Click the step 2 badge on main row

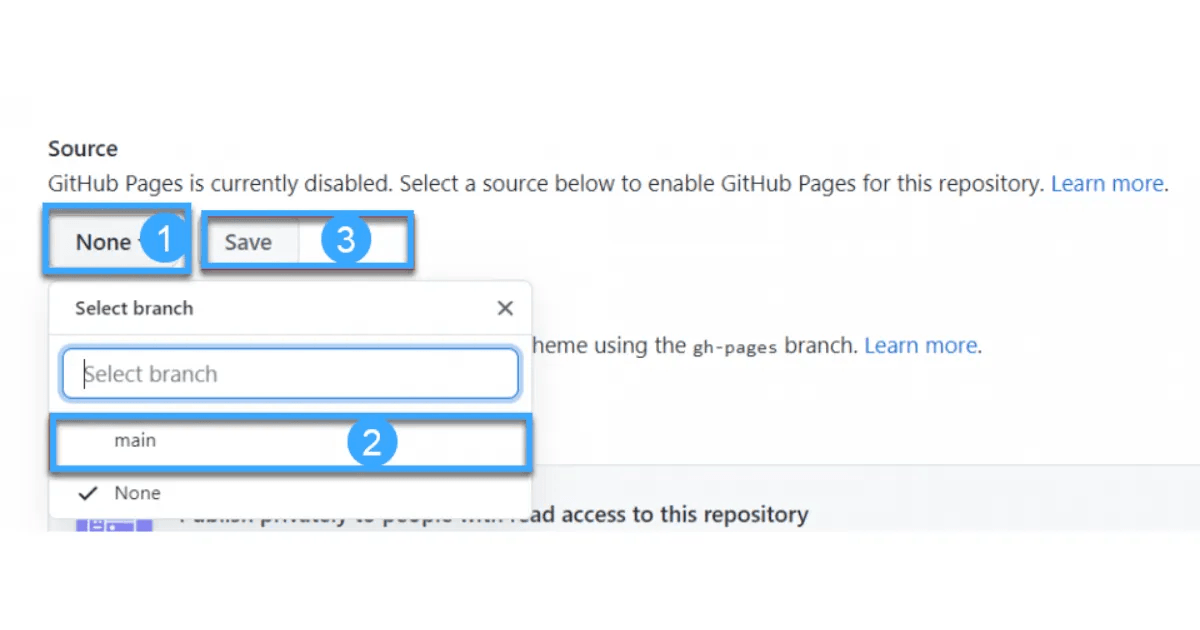click(x=371, y=442)
